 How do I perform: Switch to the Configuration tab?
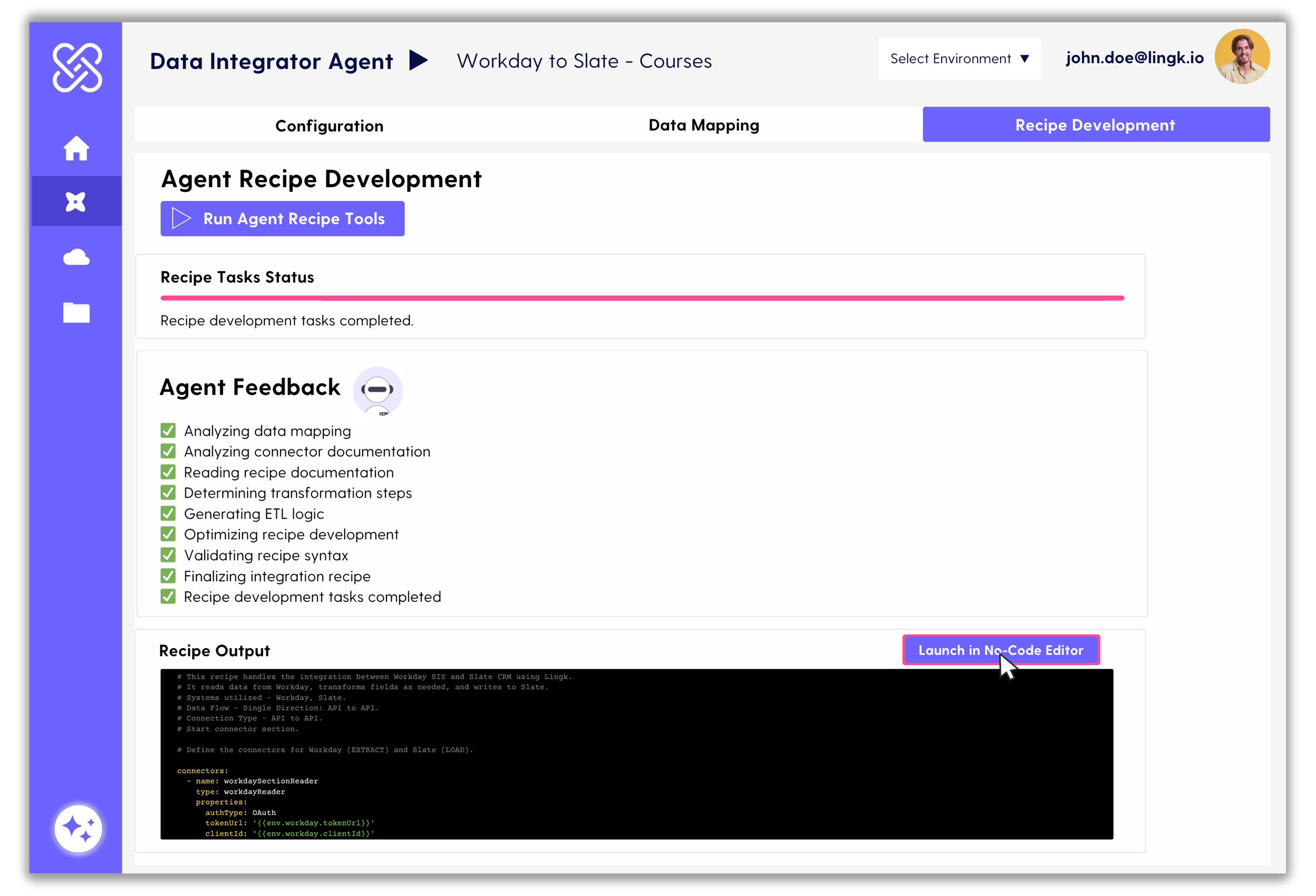329,126
